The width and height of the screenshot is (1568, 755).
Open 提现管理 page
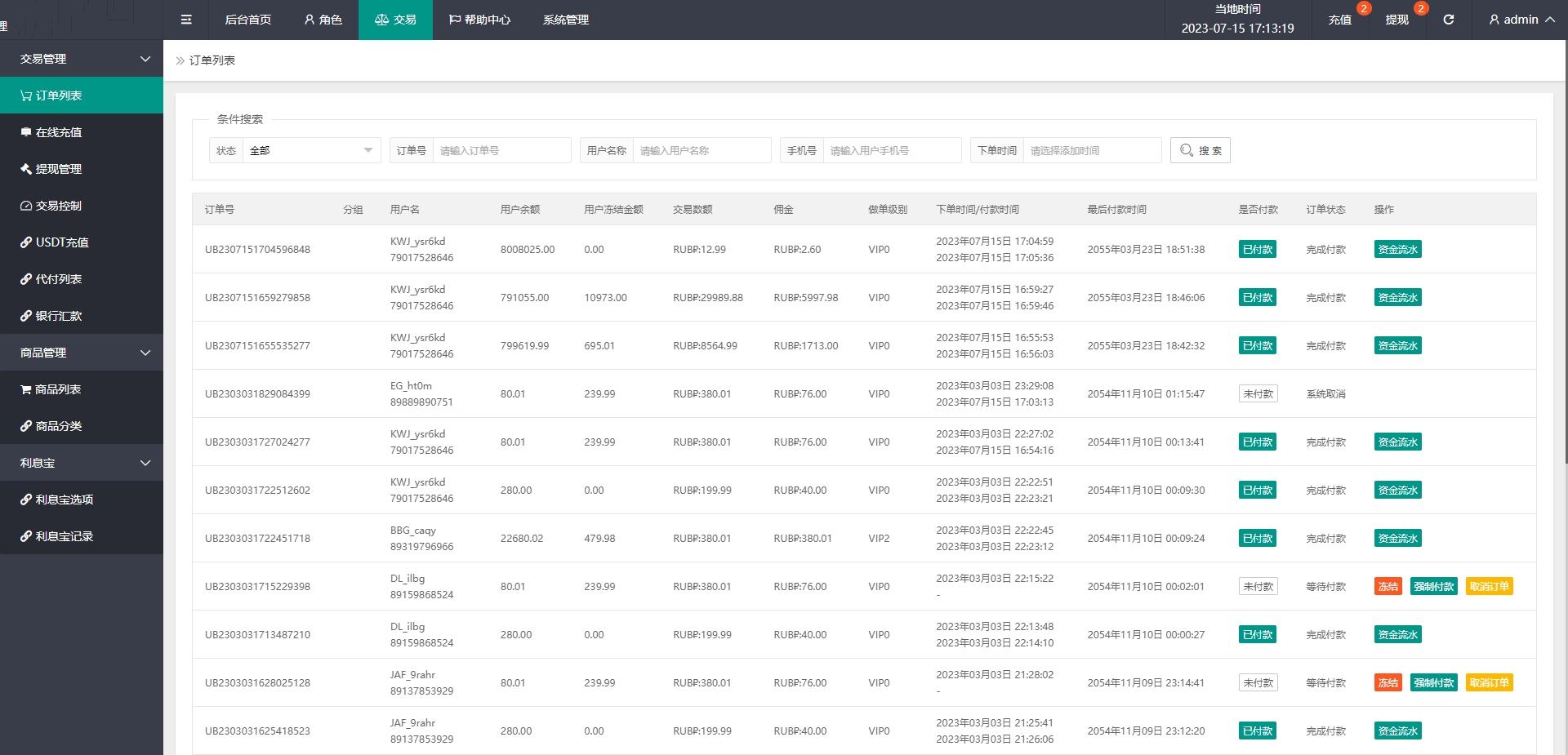(x=82, y=169)
